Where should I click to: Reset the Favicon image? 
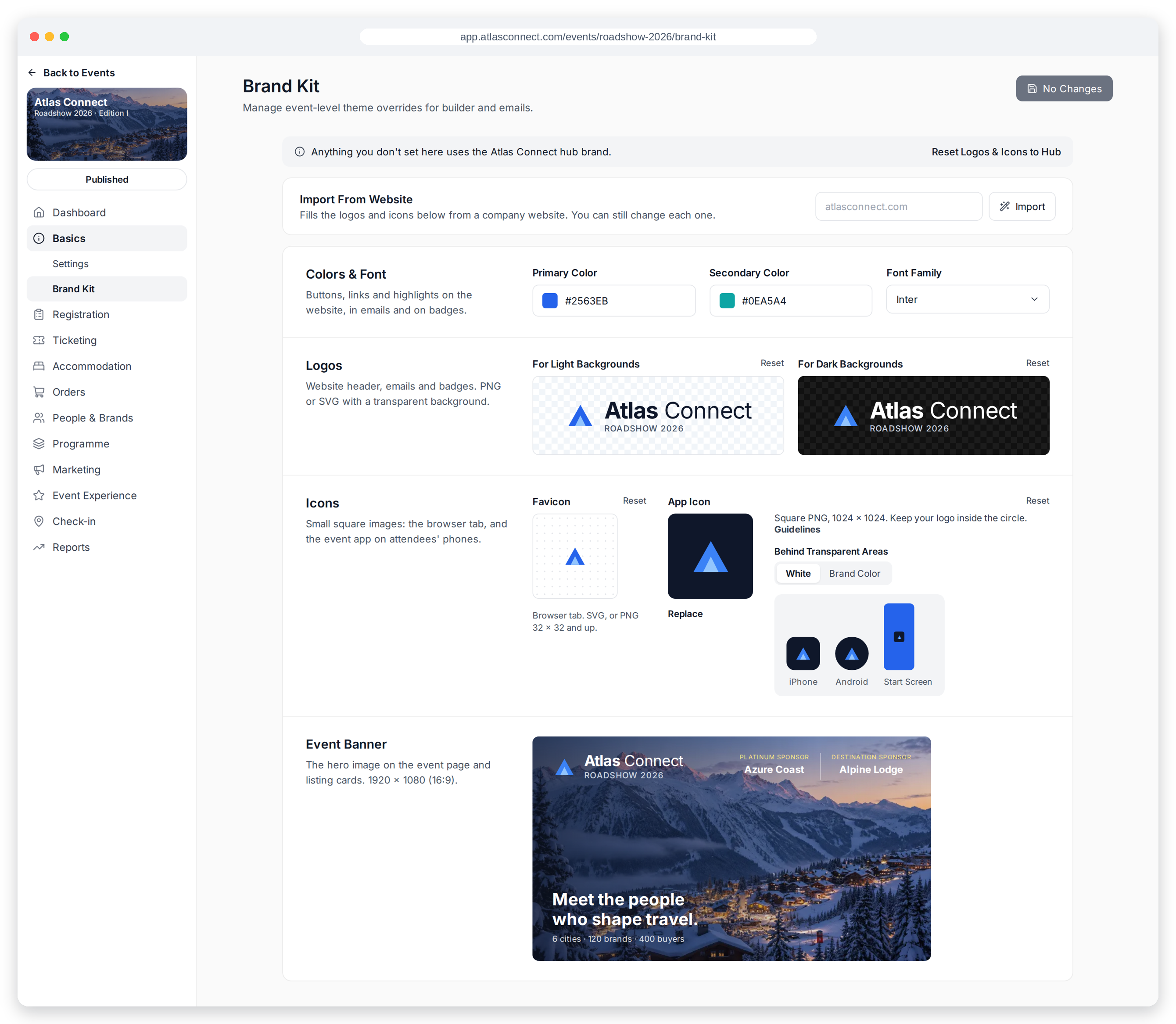[x=634, y=501]
